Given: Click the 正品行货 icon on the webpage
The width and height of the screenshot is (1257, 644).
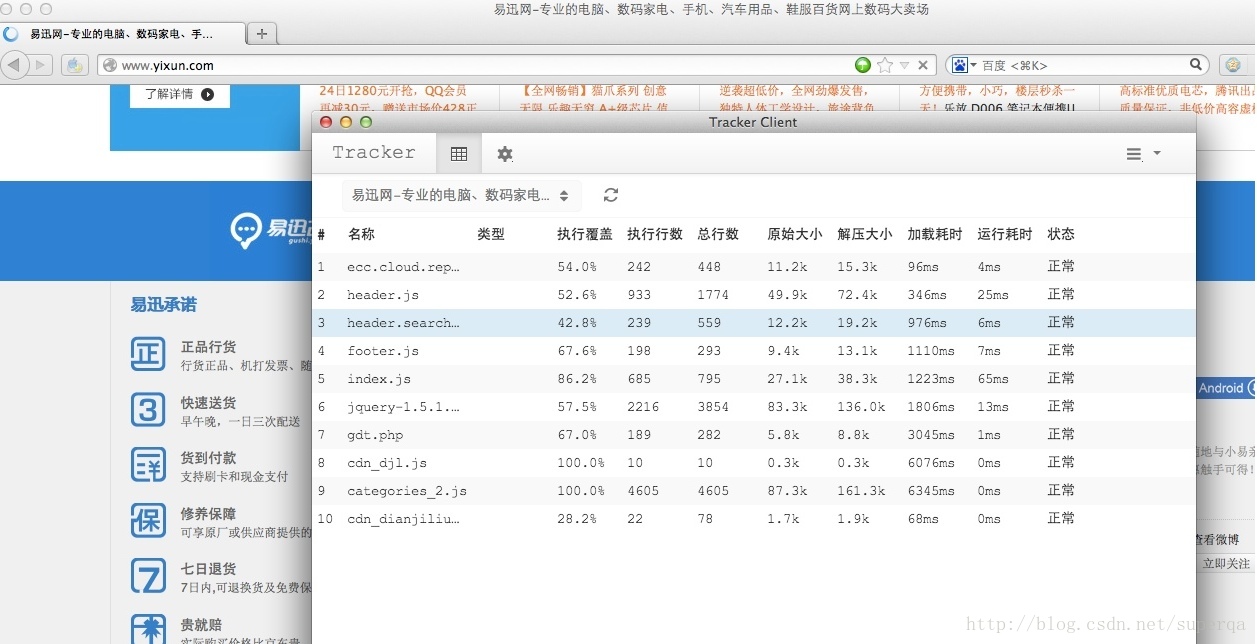Looking at the screenshot, I should coord(148,354).
